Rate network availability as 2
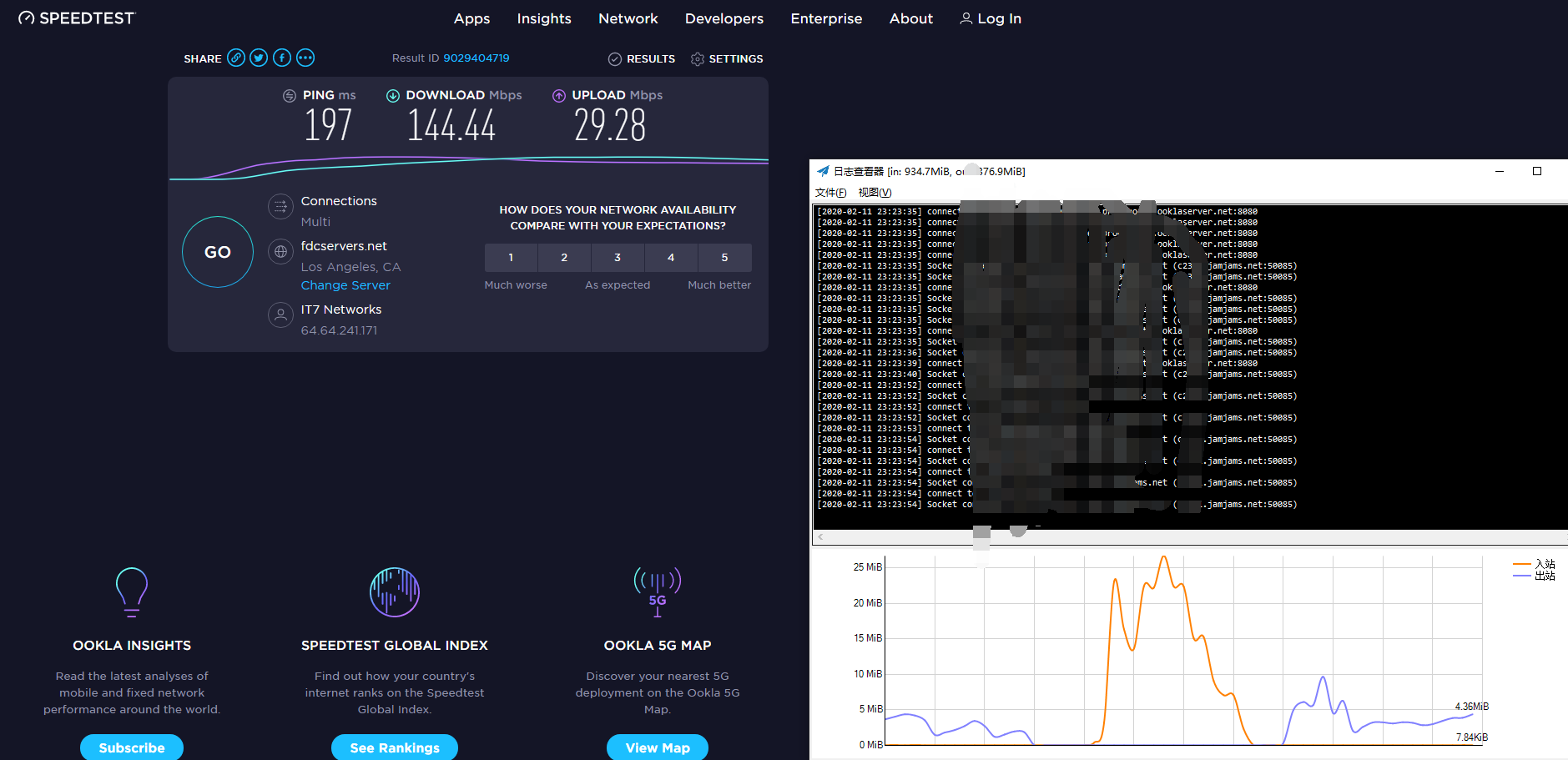 point(564,258)
